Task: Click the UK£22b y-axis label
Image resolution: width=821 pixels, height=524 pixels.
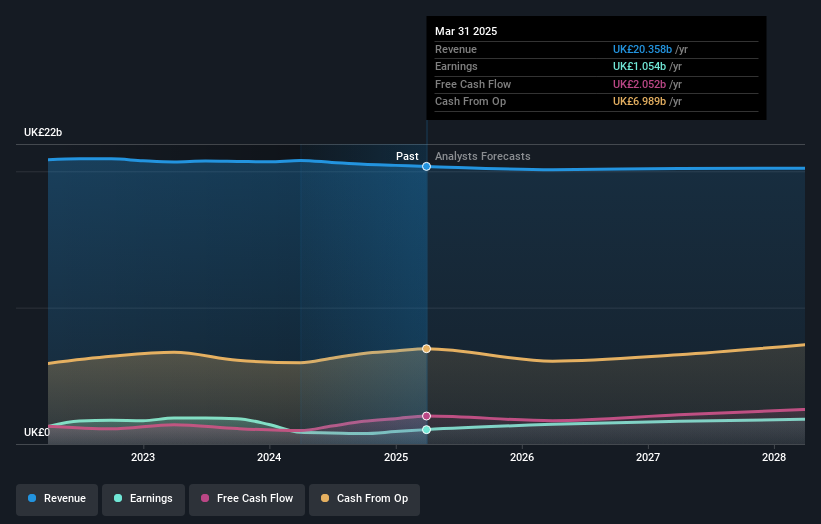Action: 43,132
